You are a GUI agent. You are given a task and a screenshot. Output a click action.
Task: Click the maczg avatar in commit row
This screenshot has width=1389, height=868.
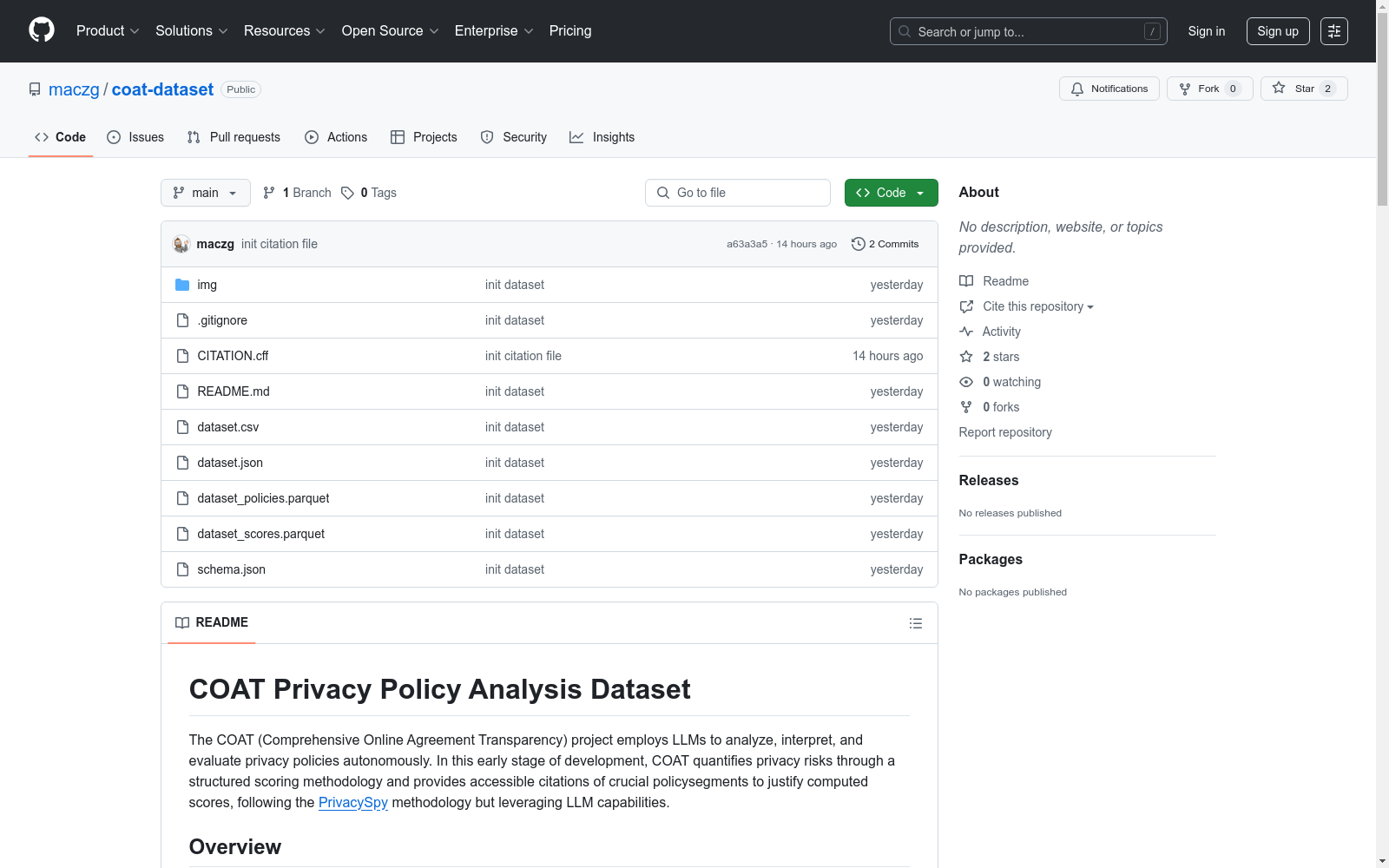tap(181, 244)
